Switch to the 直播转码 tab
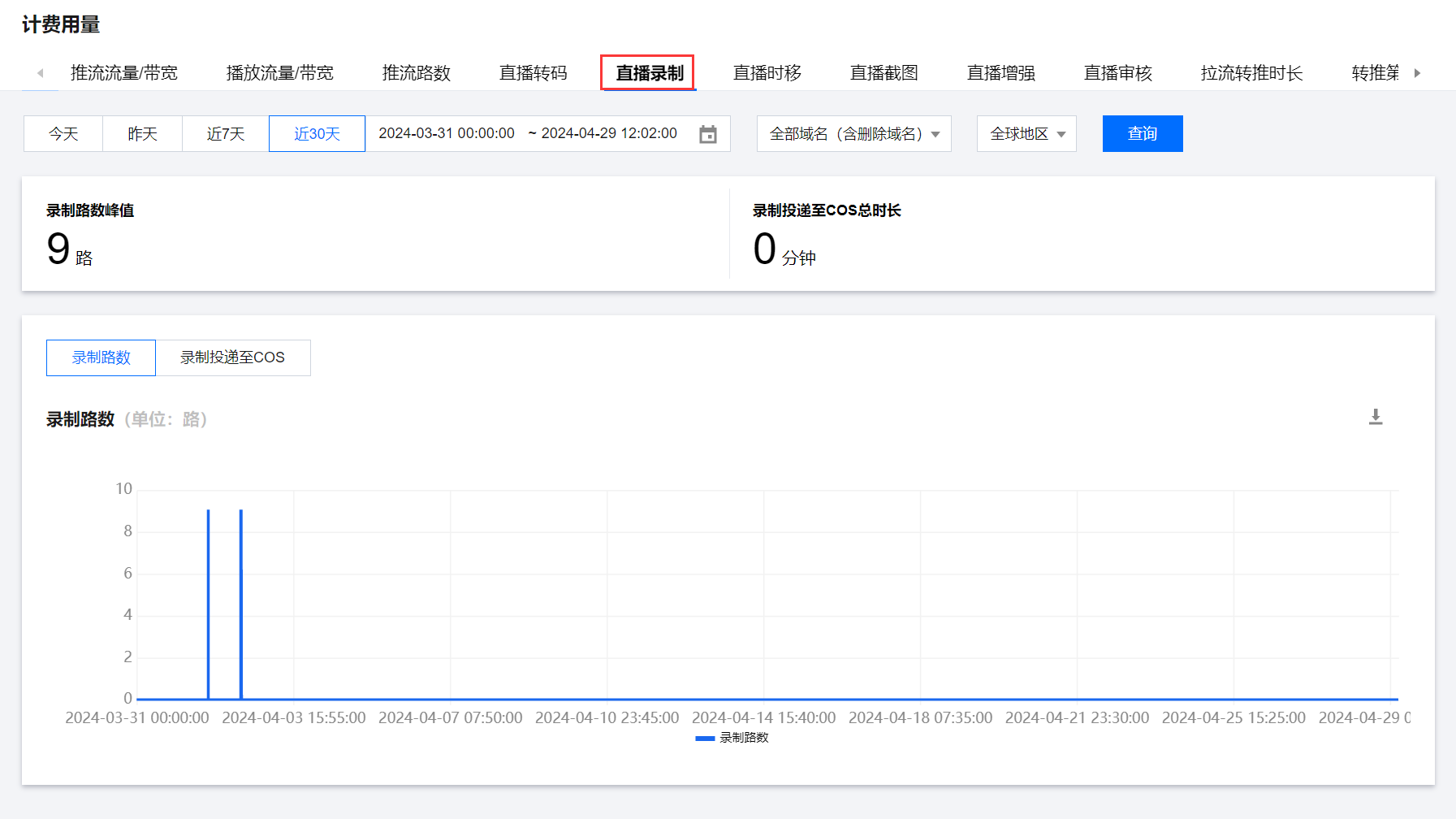 (x=533, y=73)
